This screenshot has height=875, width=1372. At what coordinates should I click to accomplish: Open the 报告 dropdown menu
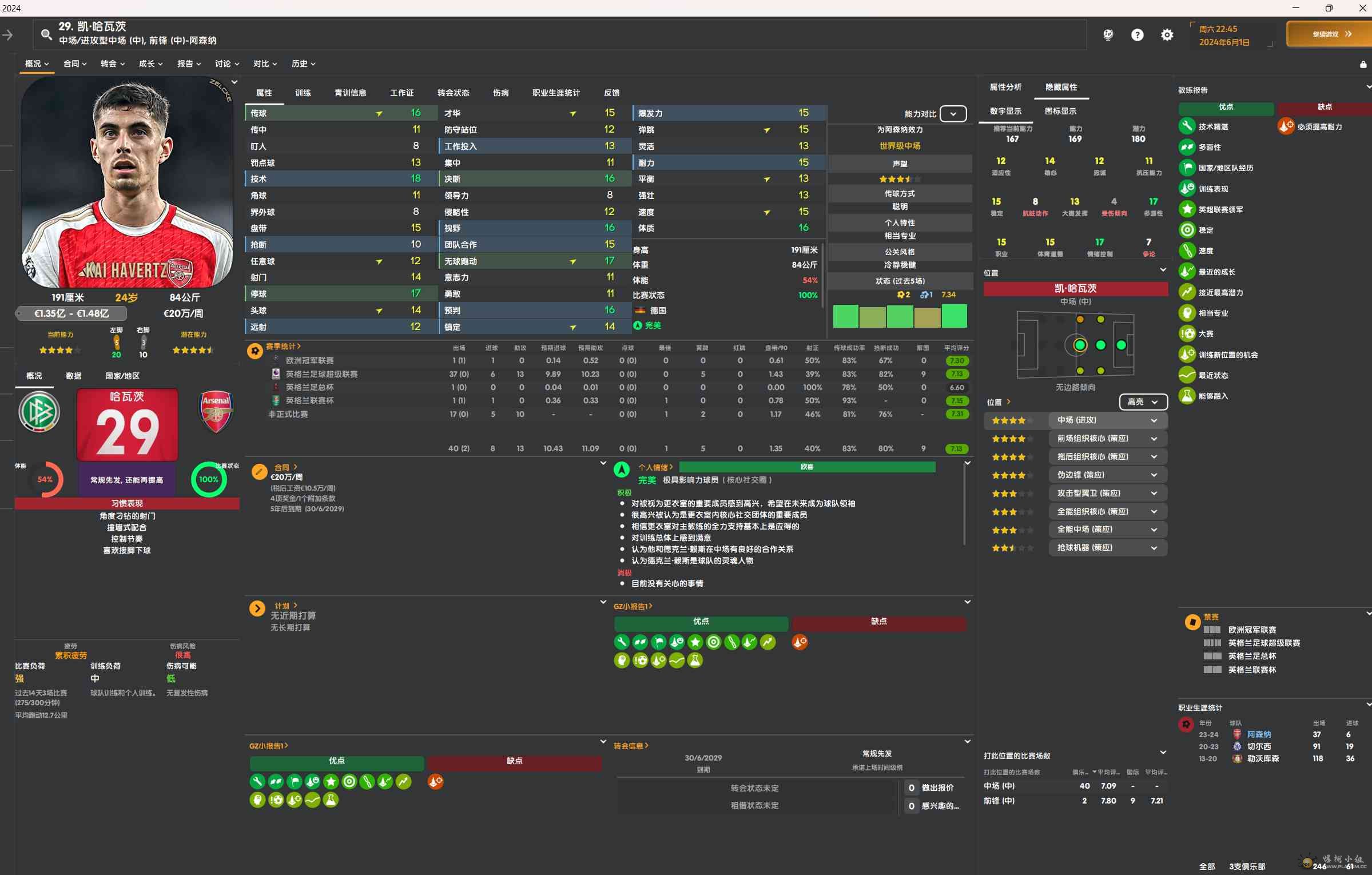[x=189, y=63]
